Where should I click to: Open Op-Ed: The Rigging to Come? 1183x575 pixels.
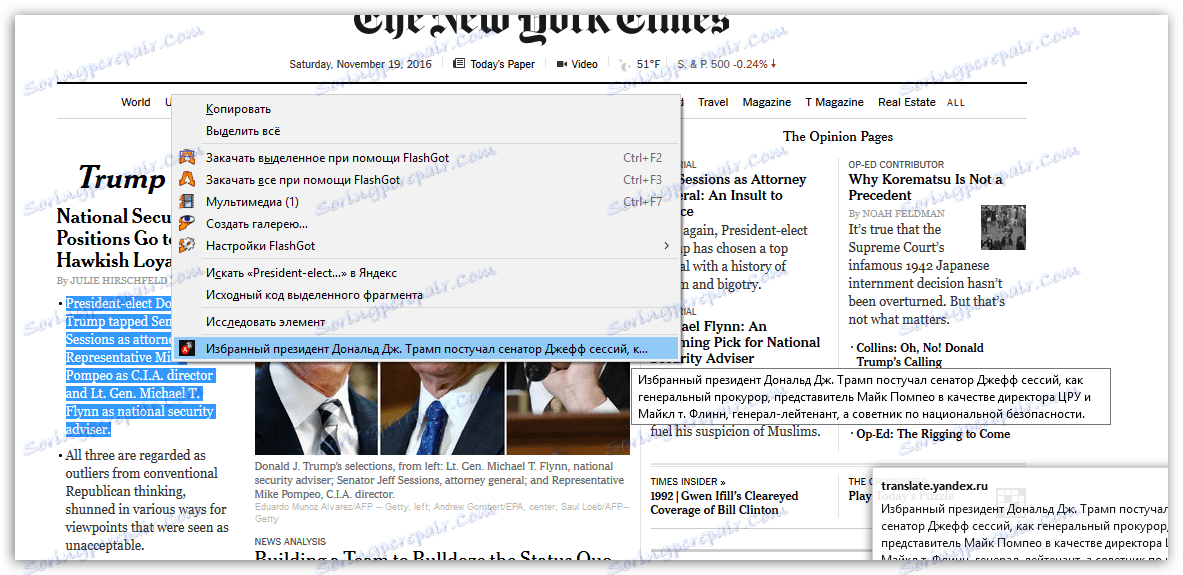click(x=933, y=434)
